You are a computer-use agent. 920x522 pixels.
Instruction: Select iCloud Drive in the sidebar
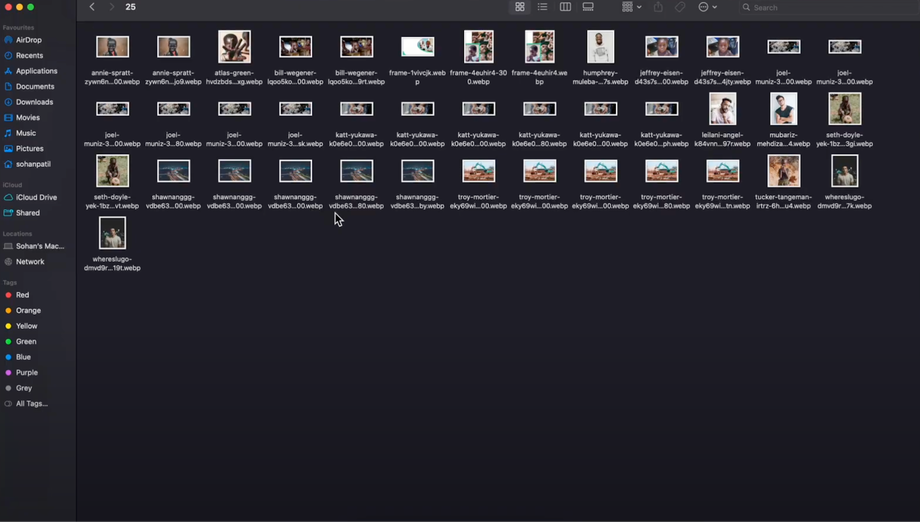(x=38, y=198)
